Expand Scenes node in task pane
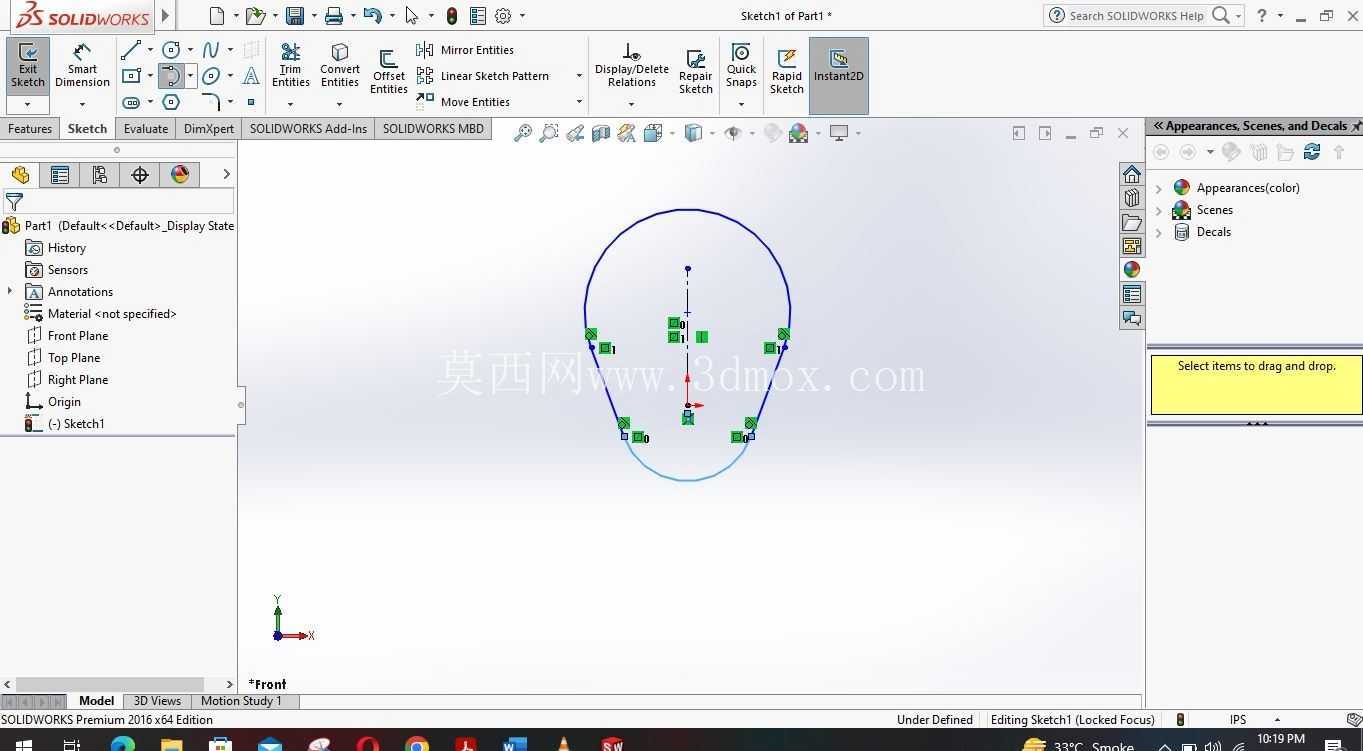 [1159, 210]
